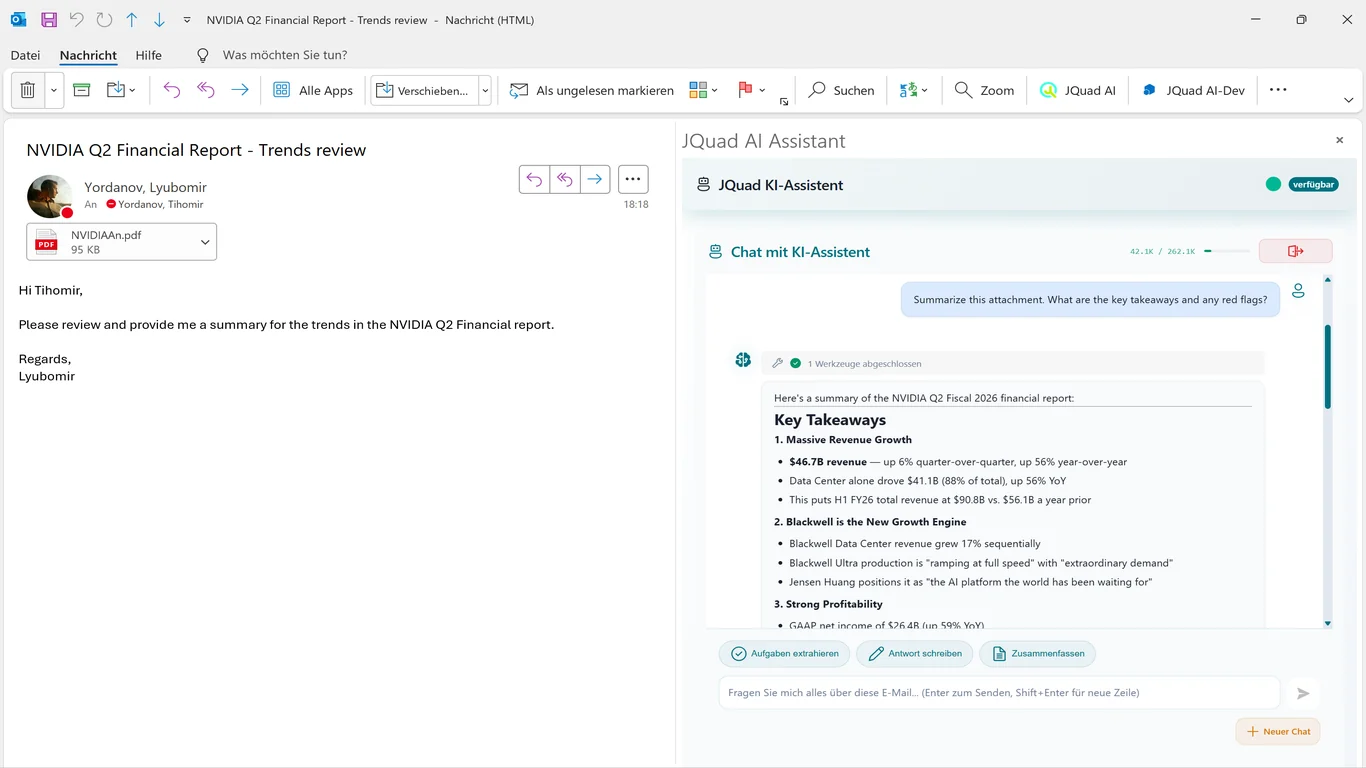Click the Redo arrow in title bar
1366x768 pixels.
pos(104,20)
